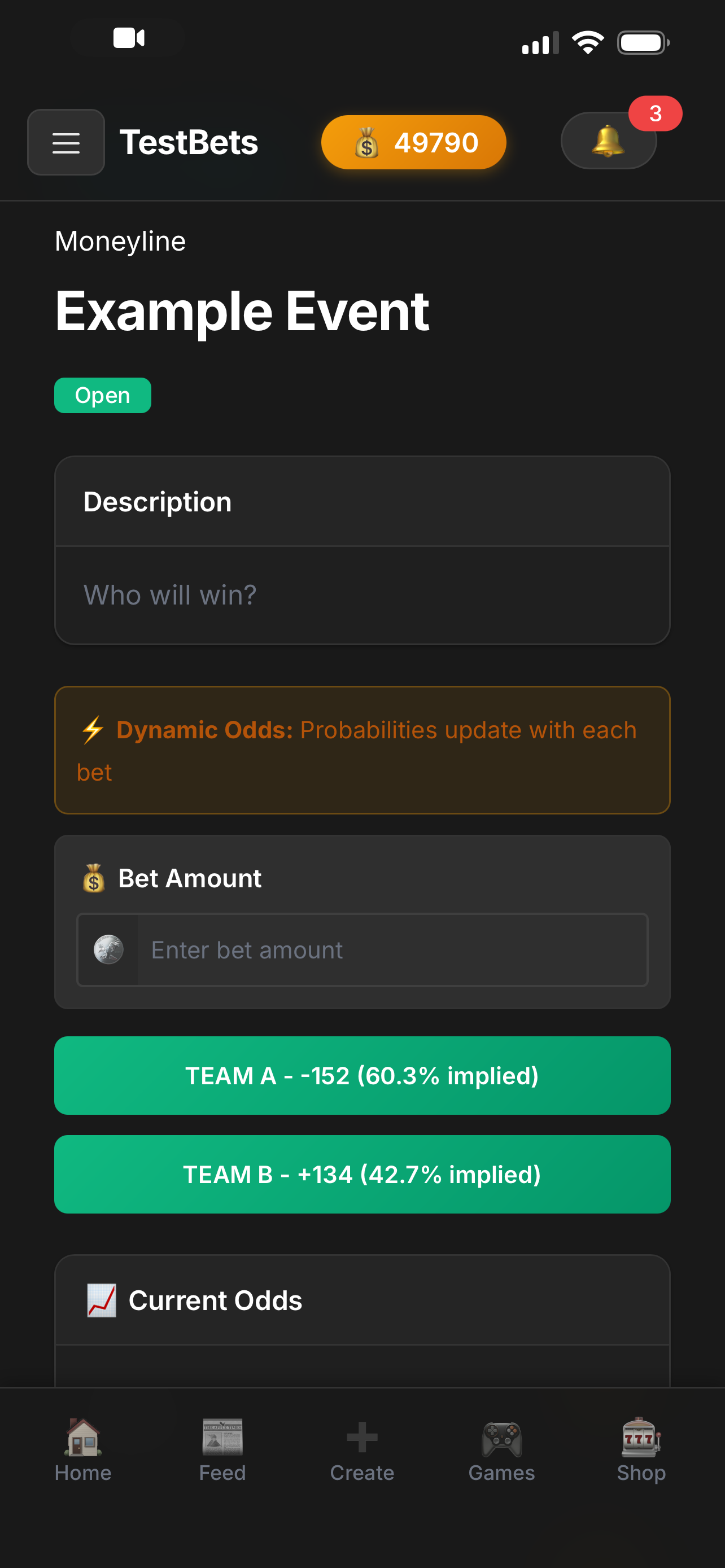
Task: Click the red notification badge showing 3
Action: [656, 113]
